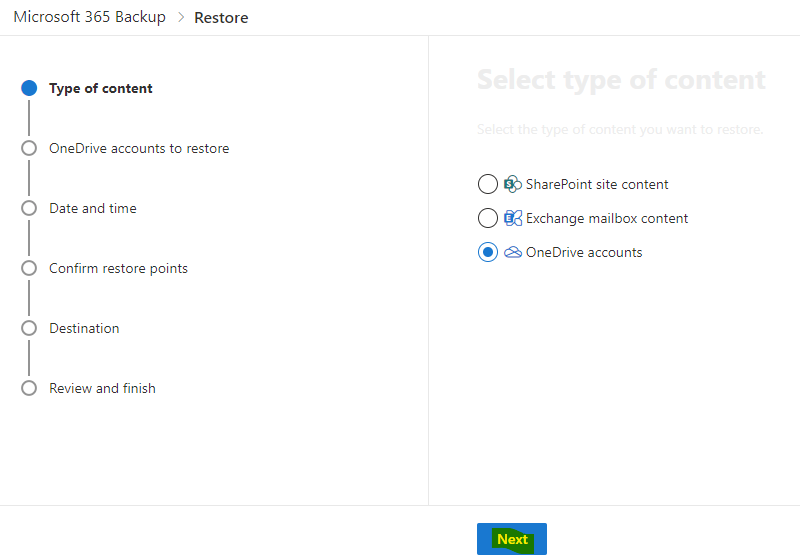Click the breadcrumb chevron separator
This screenshot has width=800, height=558.
click(x=181, y=17)
